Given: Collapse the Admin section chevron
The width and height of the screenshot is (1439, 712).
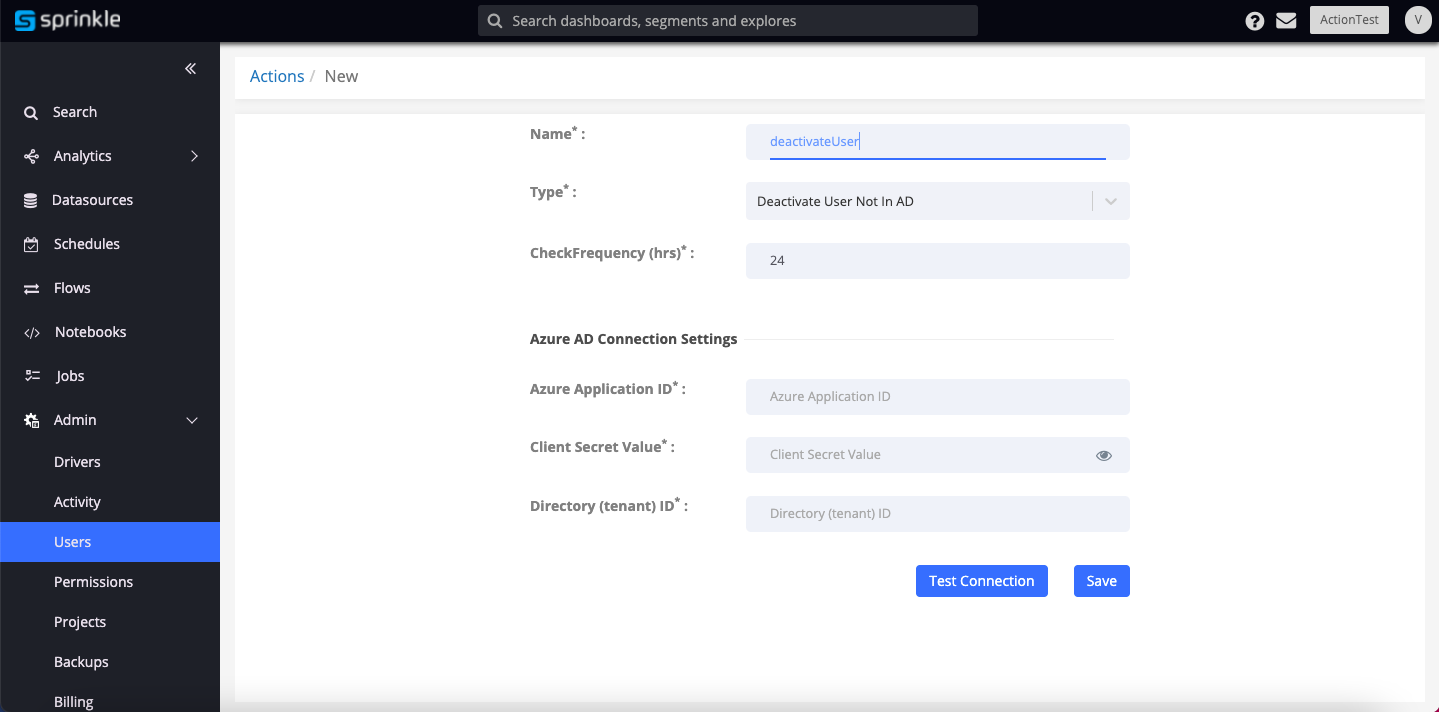Looking at the screenshot, I should click(193, 420).
